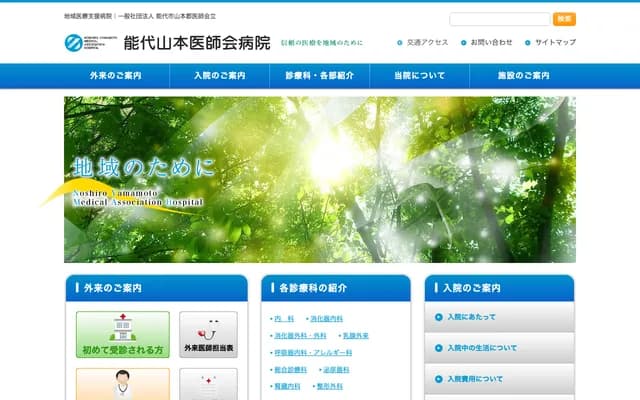
Task: Open the 外来医師担当表 stethoscope button
Action: pos(208,335)
